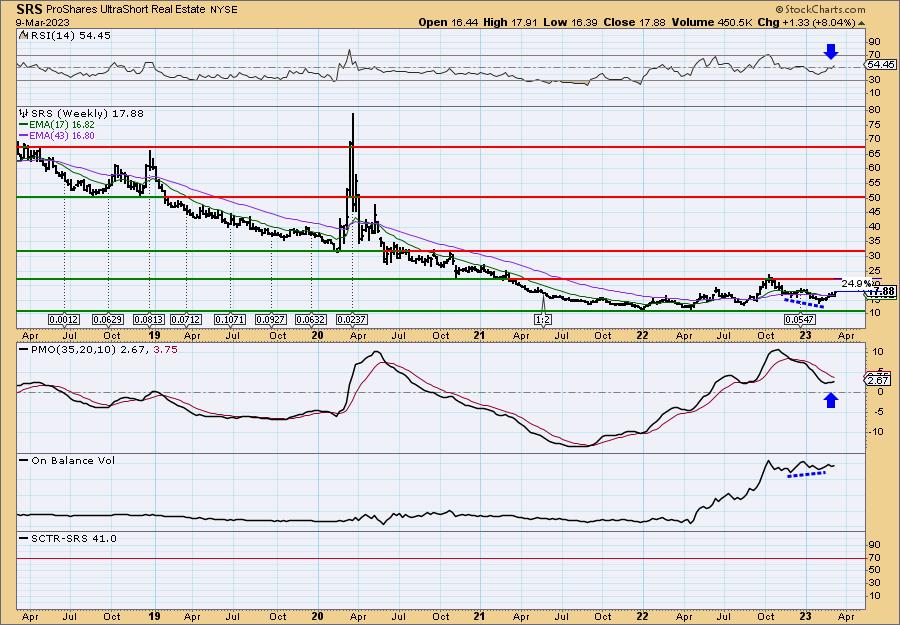Click the small triangle after Chg percentage
Viewport: 900px width, 625px height.
[x=861, y=23]
